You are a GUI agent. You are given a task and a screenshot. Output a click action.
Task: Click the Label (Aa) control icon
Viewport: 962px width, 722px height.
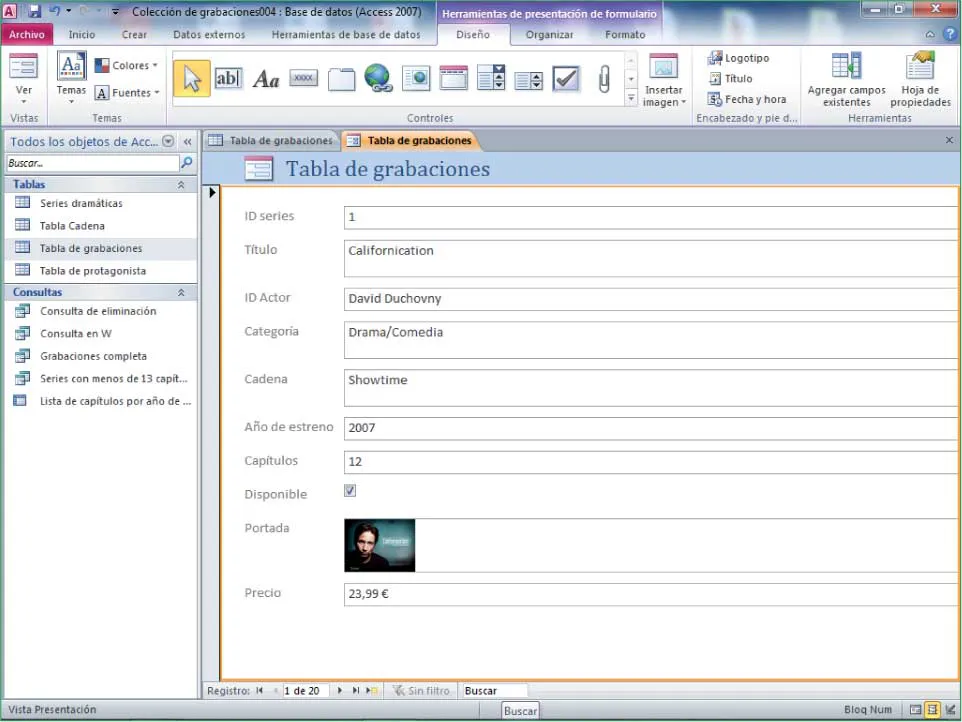(266, 79)
